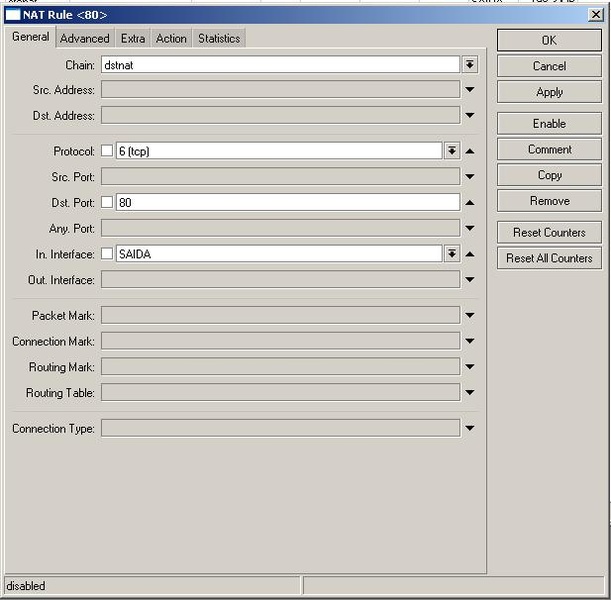Viewport: 611px width, 600px height.
Task: Click the Cancel button
Action: (549, 66)
